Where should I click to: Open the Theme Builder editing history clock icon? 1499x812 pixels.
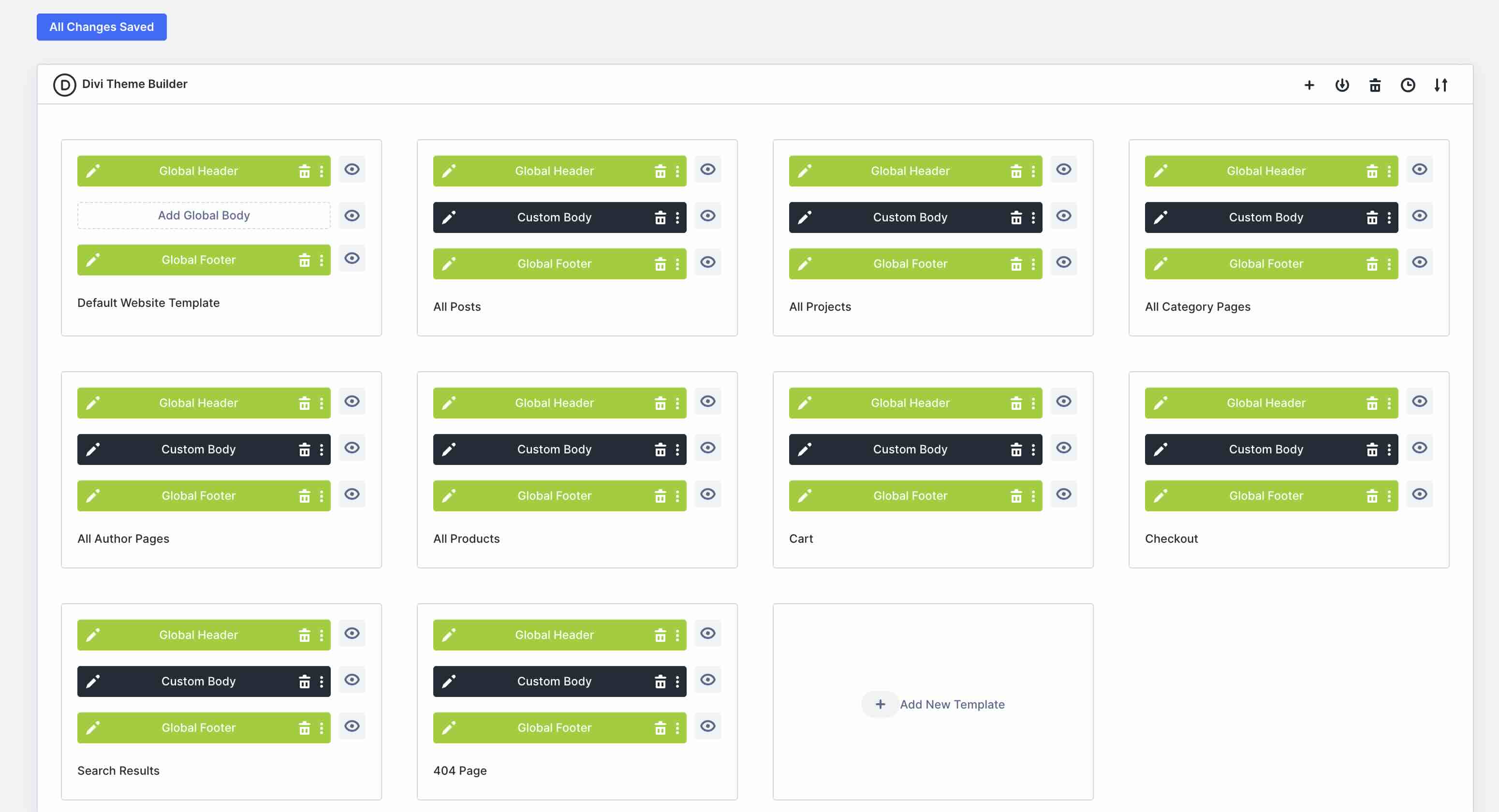[1408, 85]
